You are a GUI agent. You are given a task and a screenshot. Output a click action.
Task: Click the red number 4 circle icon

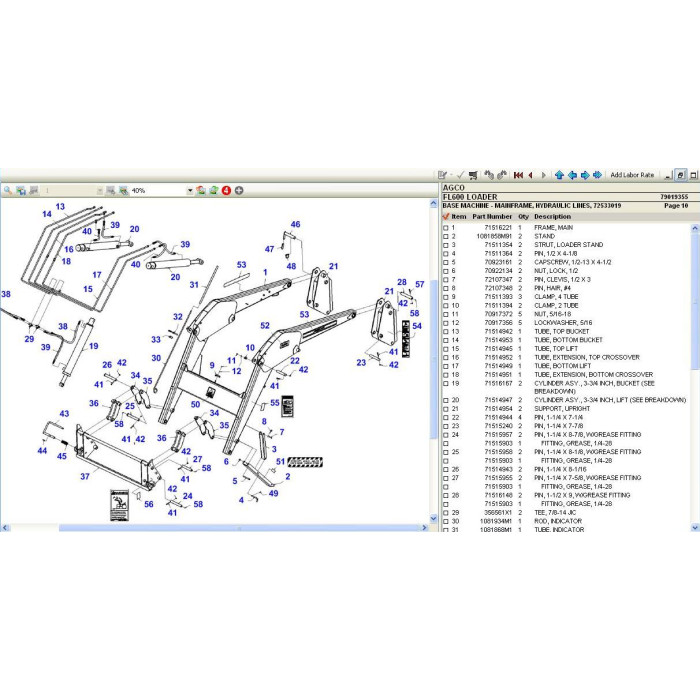click(226, 191)
